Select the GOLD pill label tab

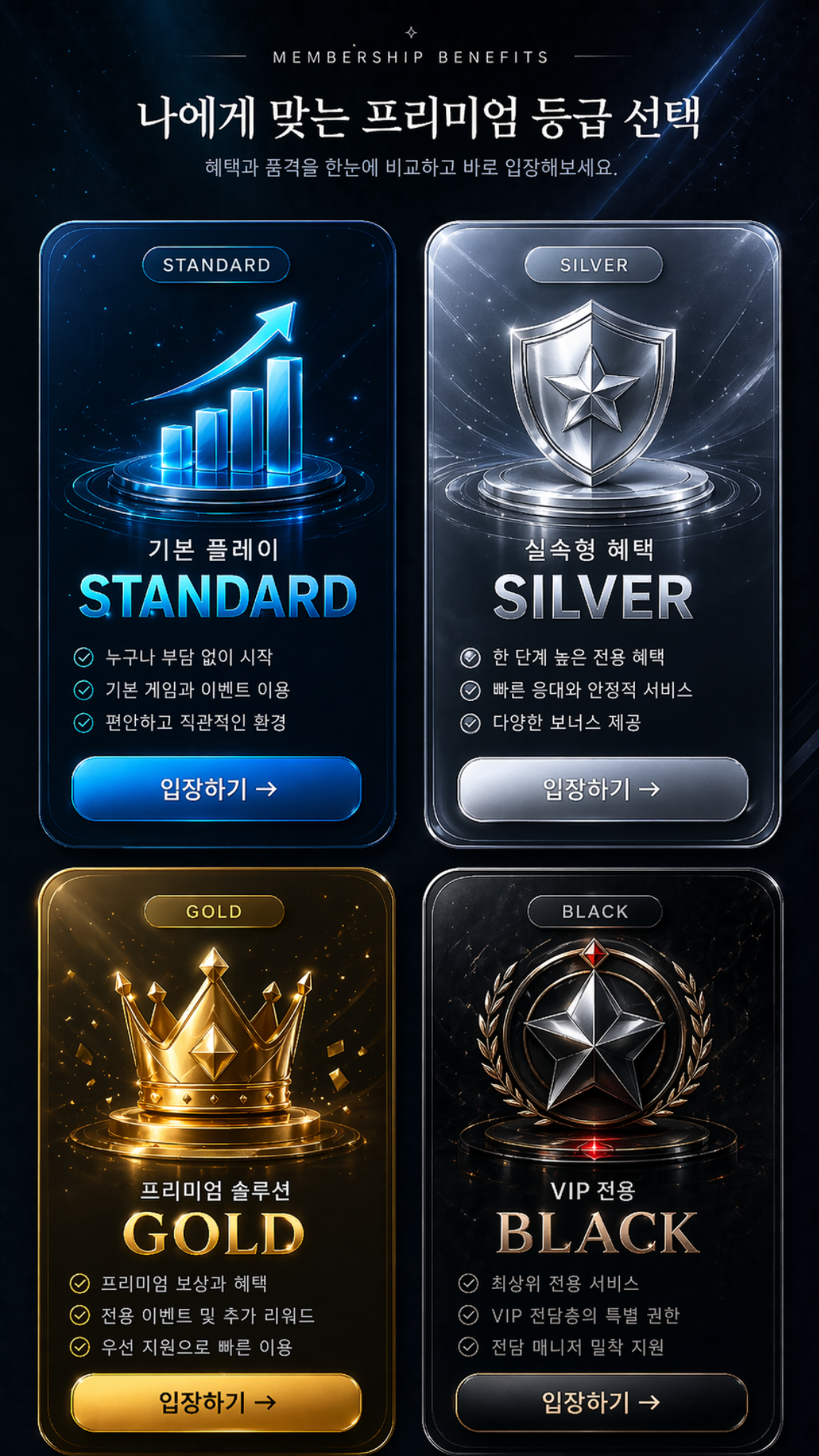click(x=214, y=911)
